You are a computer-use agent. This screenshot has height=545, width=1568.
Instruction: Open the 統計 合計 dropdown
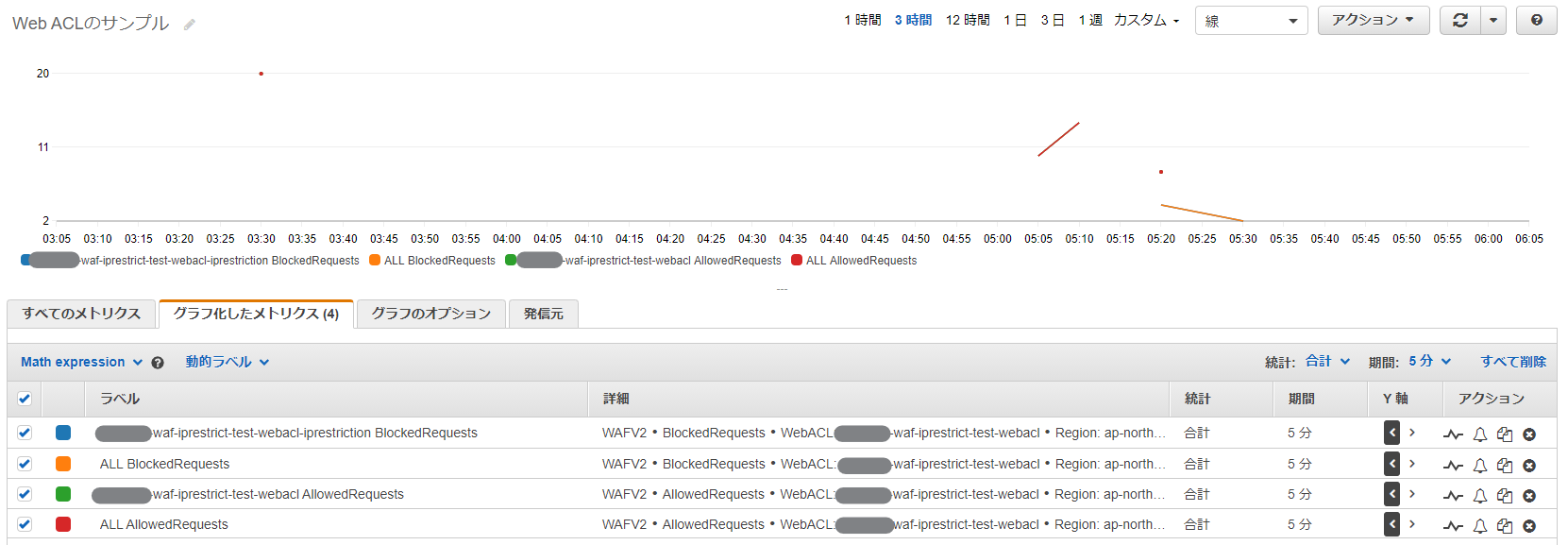[1327, 361]
